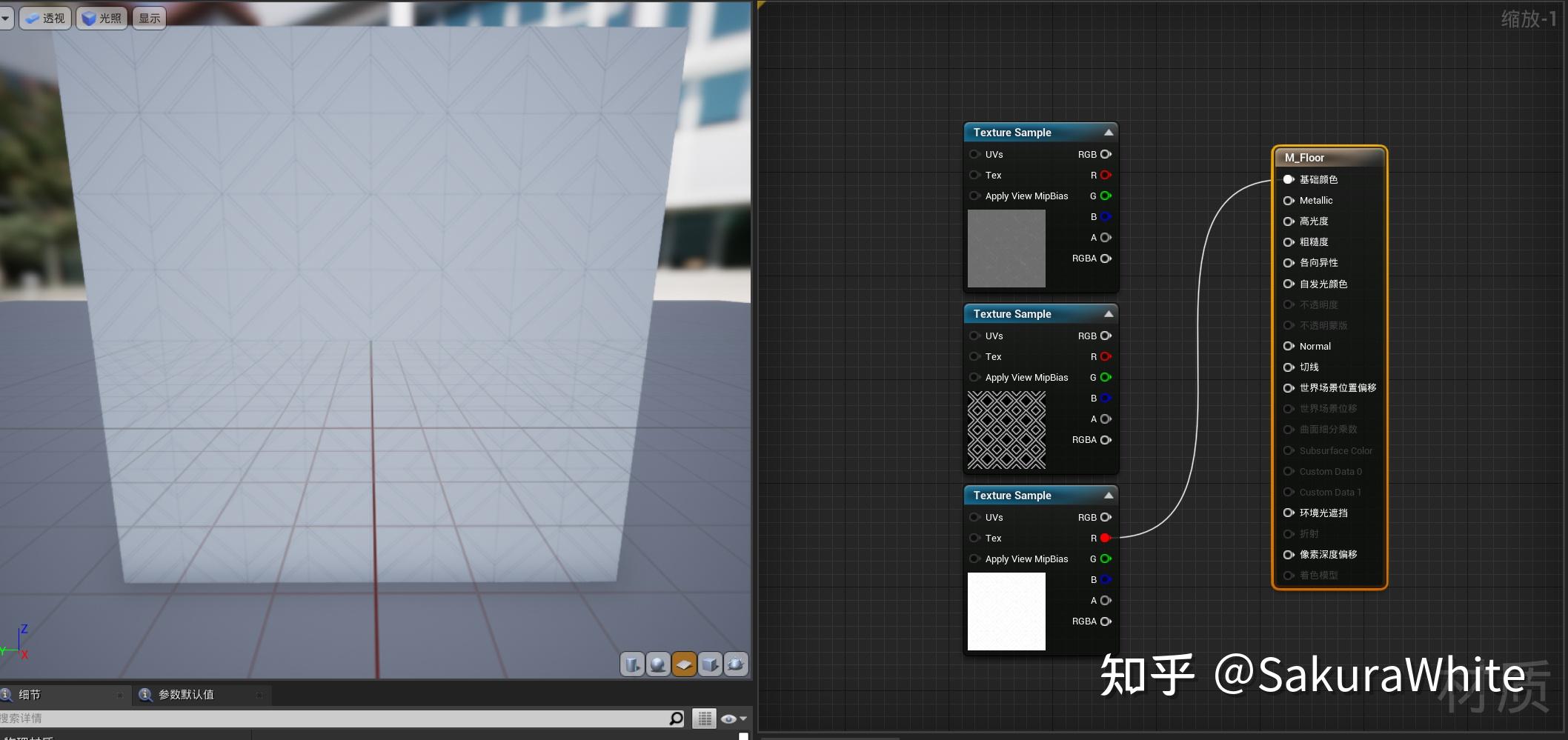This screenshot has height=740, width=1568.
Task: Click the checkerboard texture thumbnail on middle node
Action: pos(1006,430)
